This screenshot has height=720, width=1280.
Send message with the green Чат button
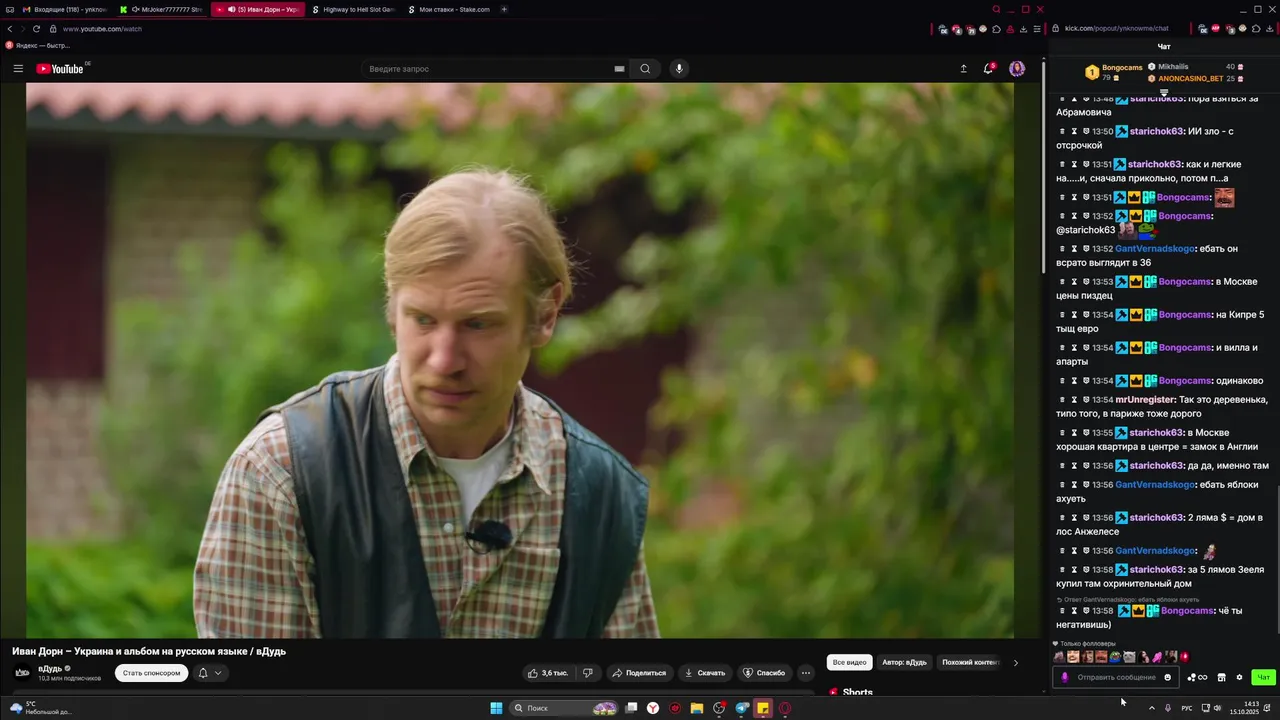tap(1263, 677)
